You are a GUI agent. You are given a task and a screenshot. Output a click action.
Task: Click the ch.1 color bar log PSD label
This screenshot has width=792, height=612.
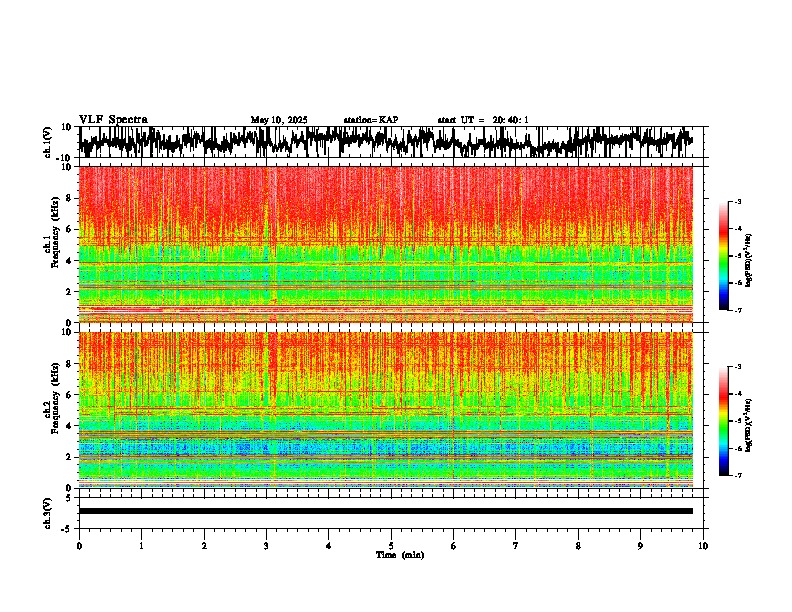(x=749, y=260)
